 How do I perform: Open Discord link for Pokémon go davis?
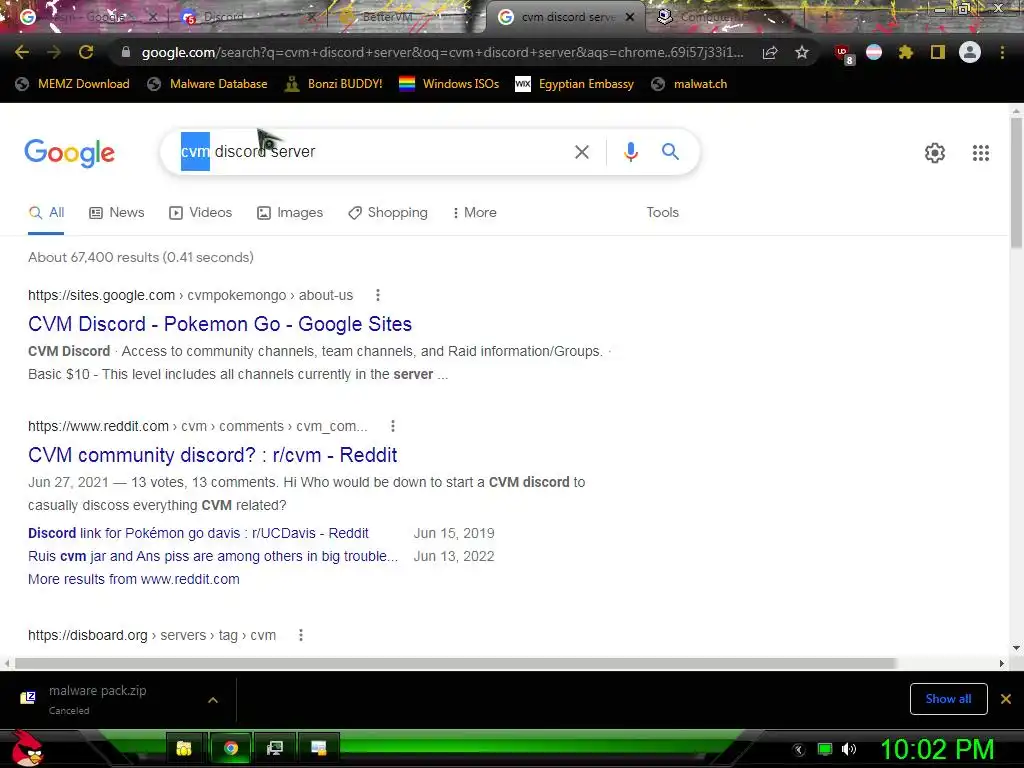(199, 534)
